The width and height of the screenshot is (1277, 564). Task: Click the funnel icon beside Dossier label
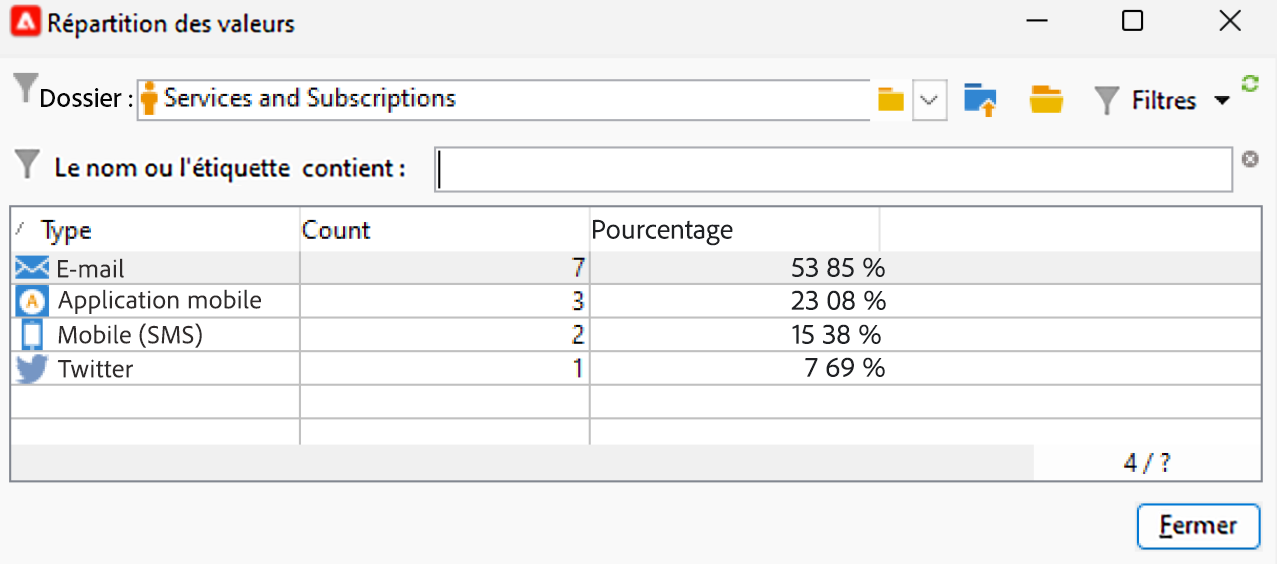click(x=24, y=90)
